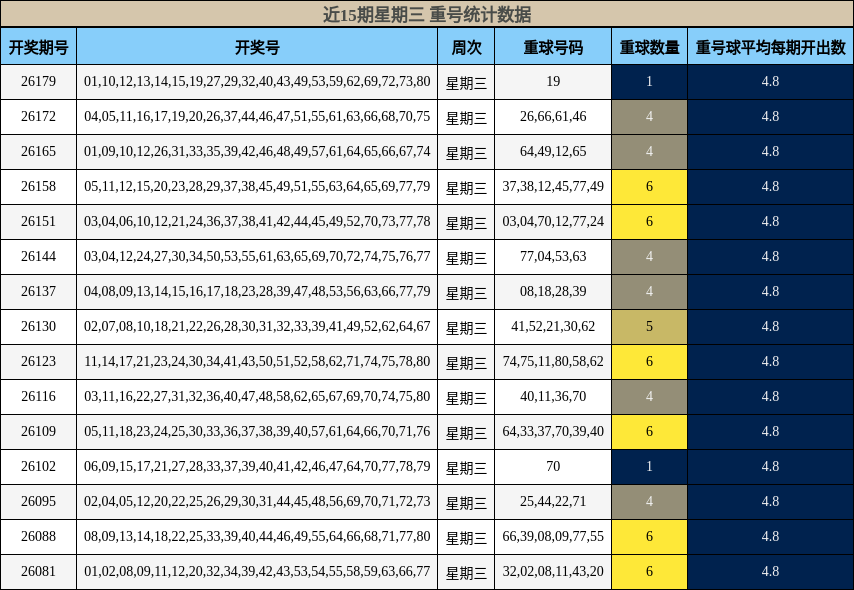Click the draw numbers of issue 26151
The width and height of the screenshot is (854, 590).
[257, 221]
